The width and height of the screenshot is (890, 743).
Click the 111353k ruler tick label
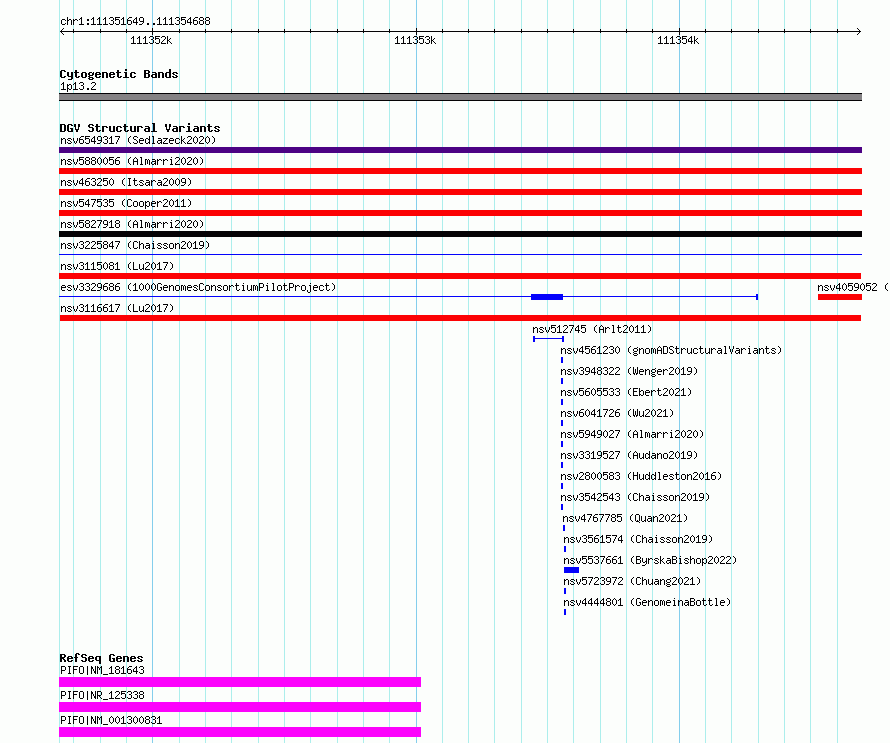pos(415,40)
